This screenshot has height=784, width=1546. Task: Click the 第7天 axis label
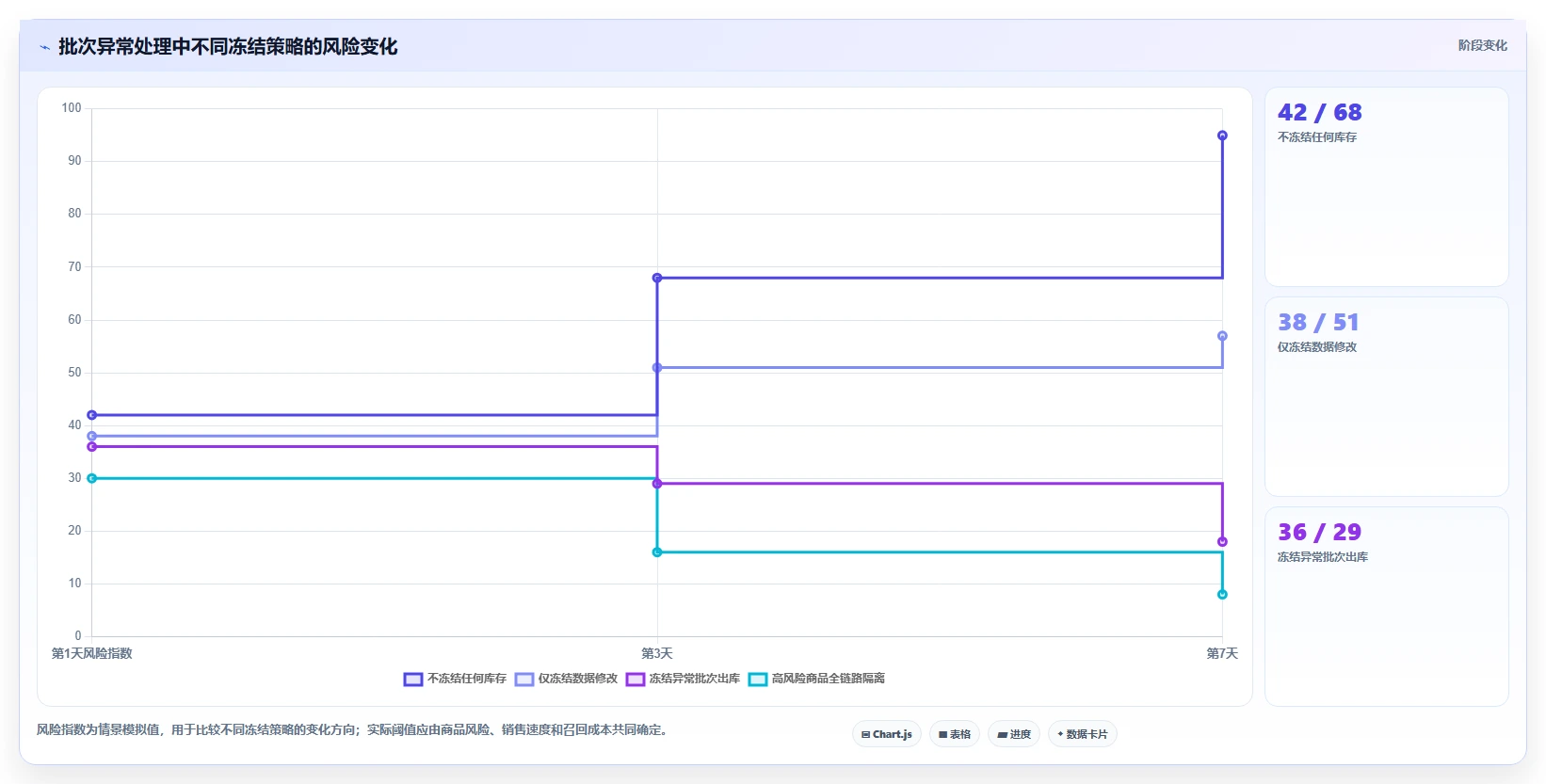click(1222, 653)
